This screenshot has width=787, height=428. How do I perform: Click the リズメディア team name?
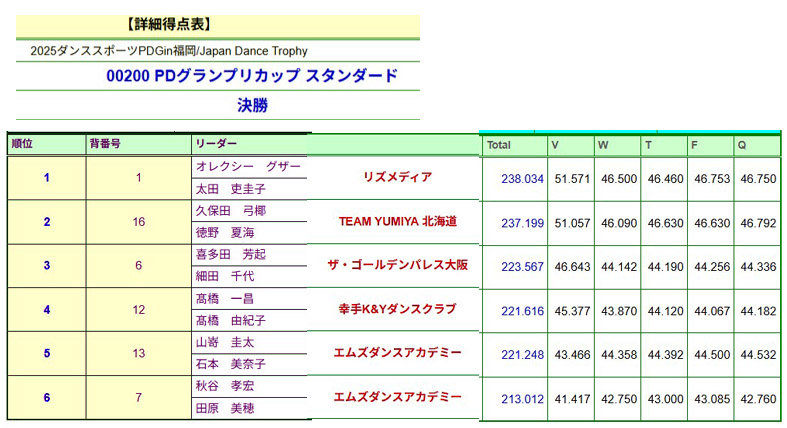(397, 178)
